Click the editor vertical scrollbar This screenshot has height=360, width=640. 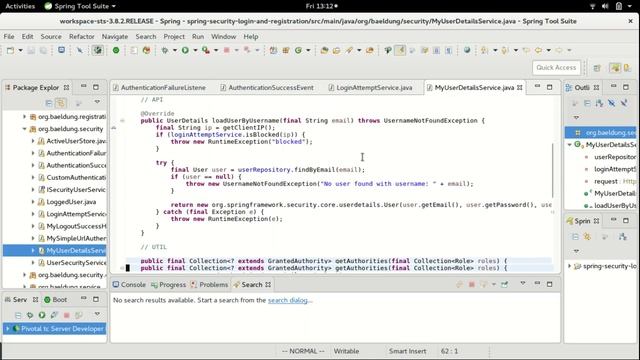(553, 170)
